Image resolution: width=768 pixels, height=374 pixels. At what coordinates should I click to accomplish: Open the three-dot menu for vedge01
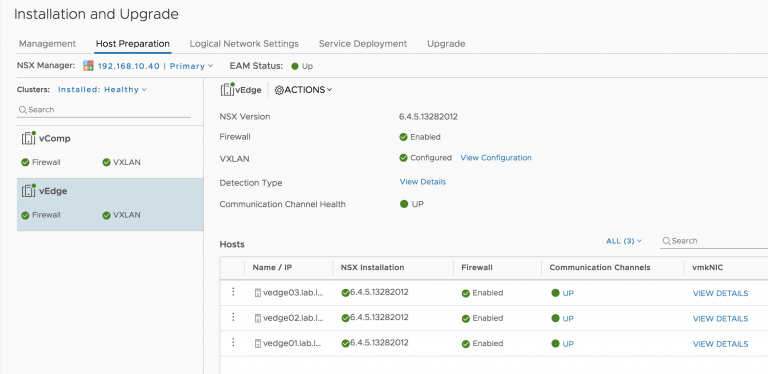coord(233,342)
